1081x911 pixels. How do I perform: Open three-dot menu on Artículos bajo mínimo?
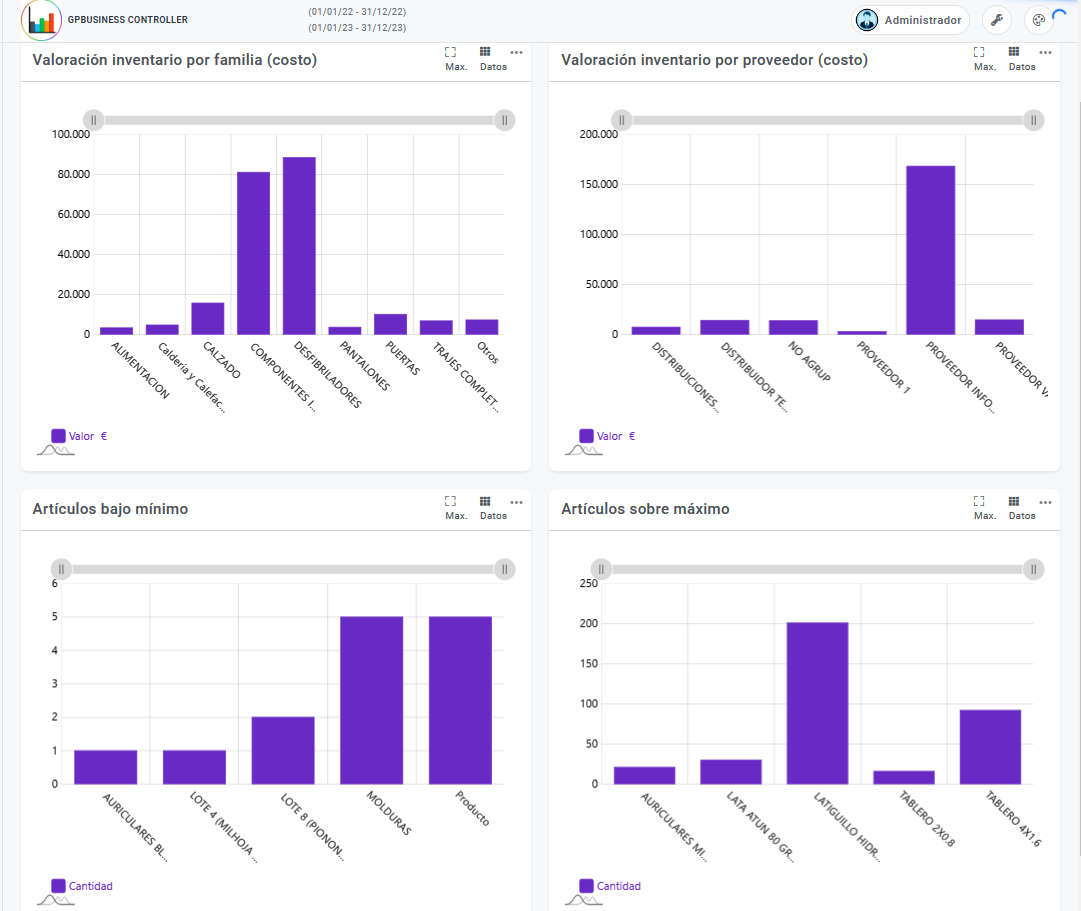click(x=516, y=501)
